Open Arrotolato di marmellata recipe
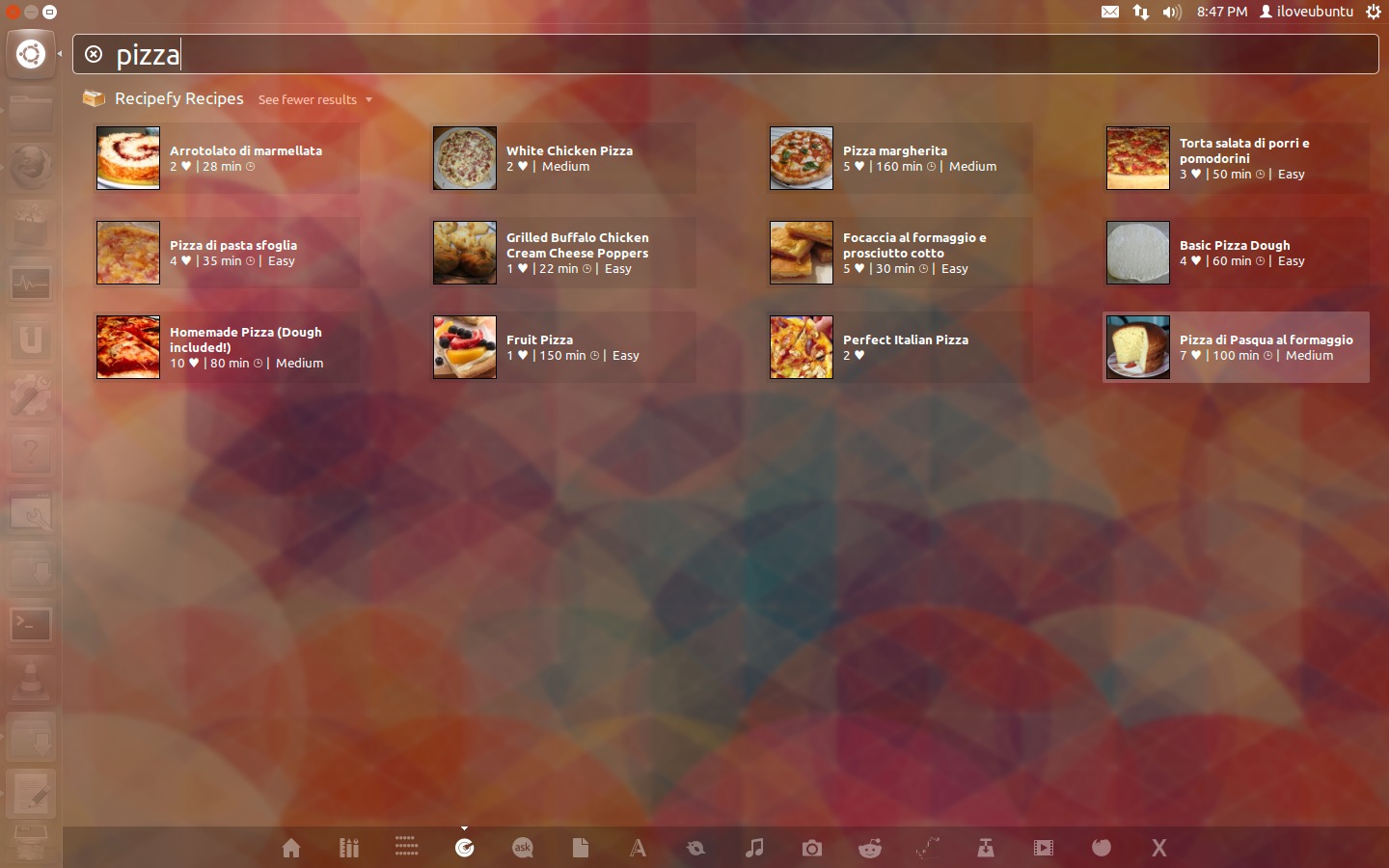This screenshot has height=868, width=1389. pos(228,158)
